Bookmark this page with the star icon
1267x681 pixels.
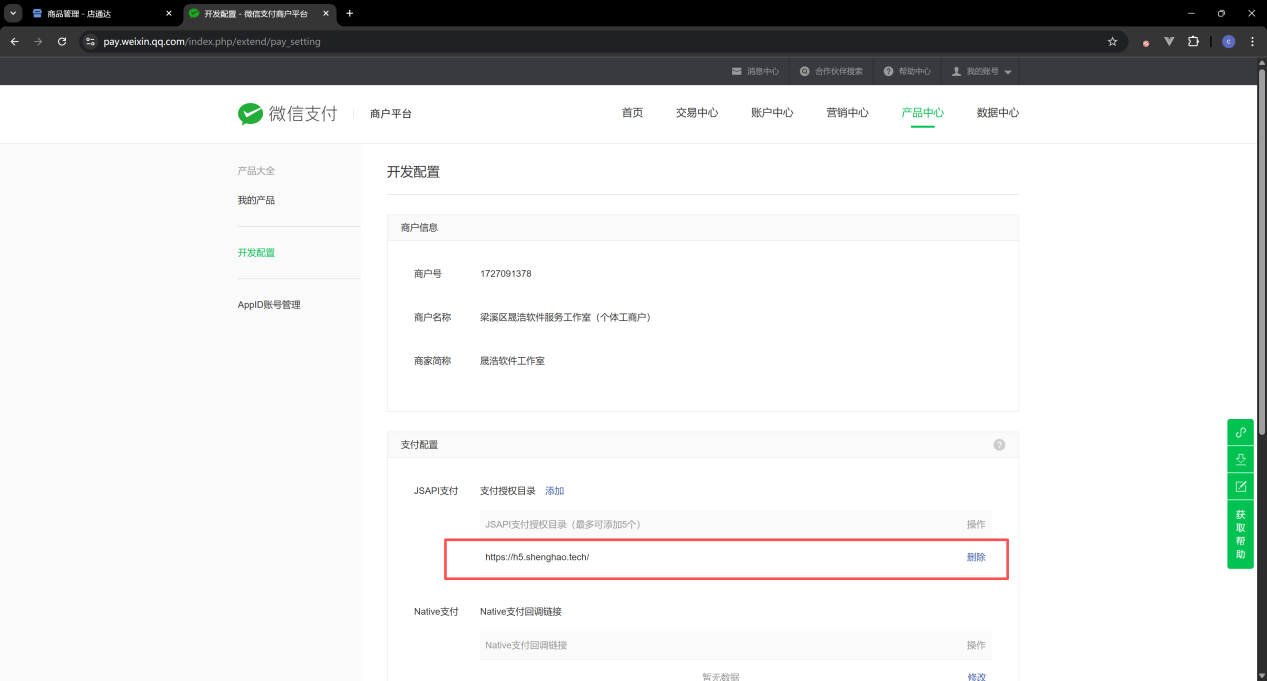click(x=1112, y=42)
